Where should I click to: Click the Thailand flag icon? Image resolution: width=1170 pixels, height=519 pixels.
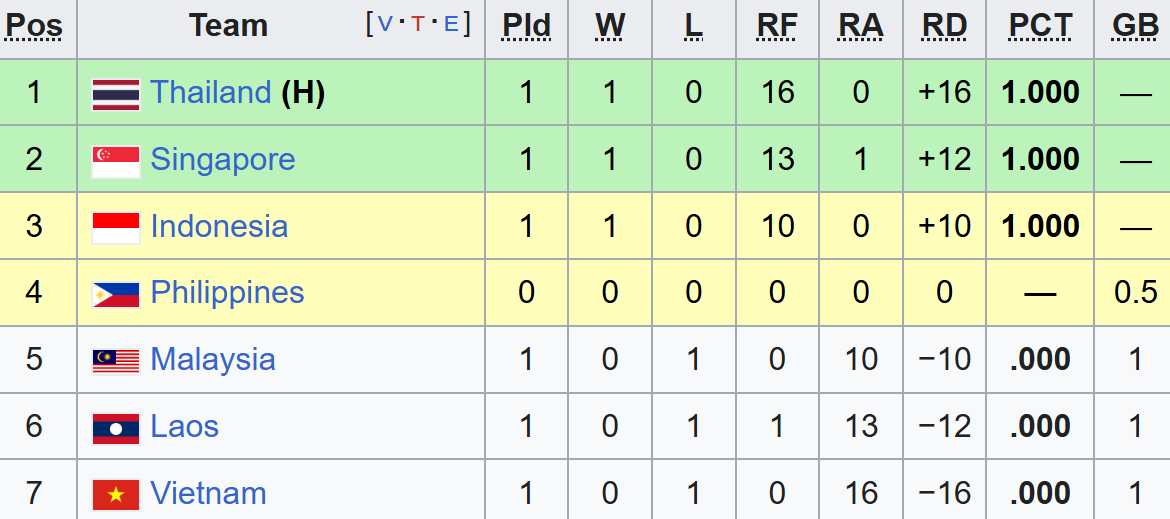point(116,93)
